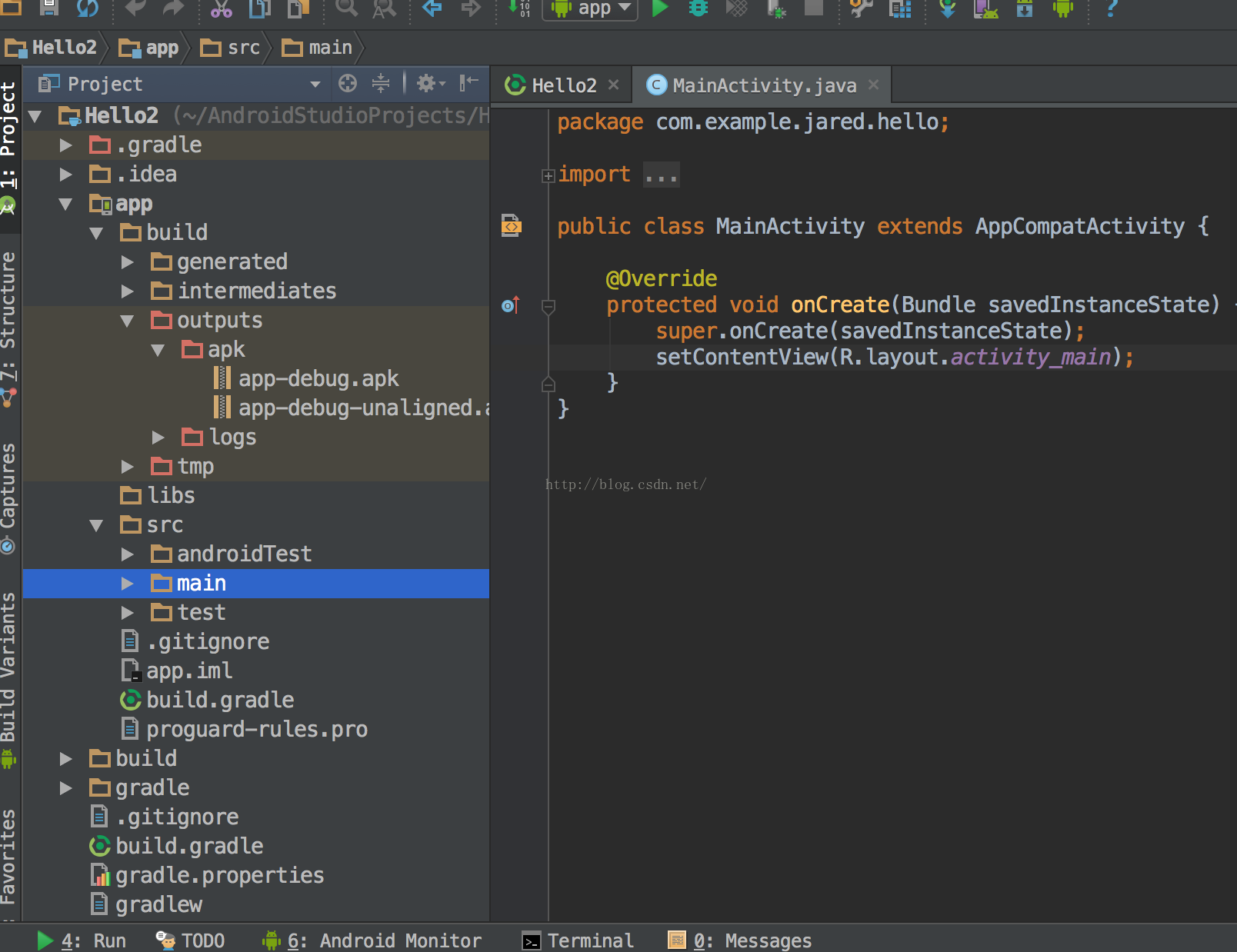
Task: Collapse the outputs folder
Action: pyautogui.click(x=128, y=321)
